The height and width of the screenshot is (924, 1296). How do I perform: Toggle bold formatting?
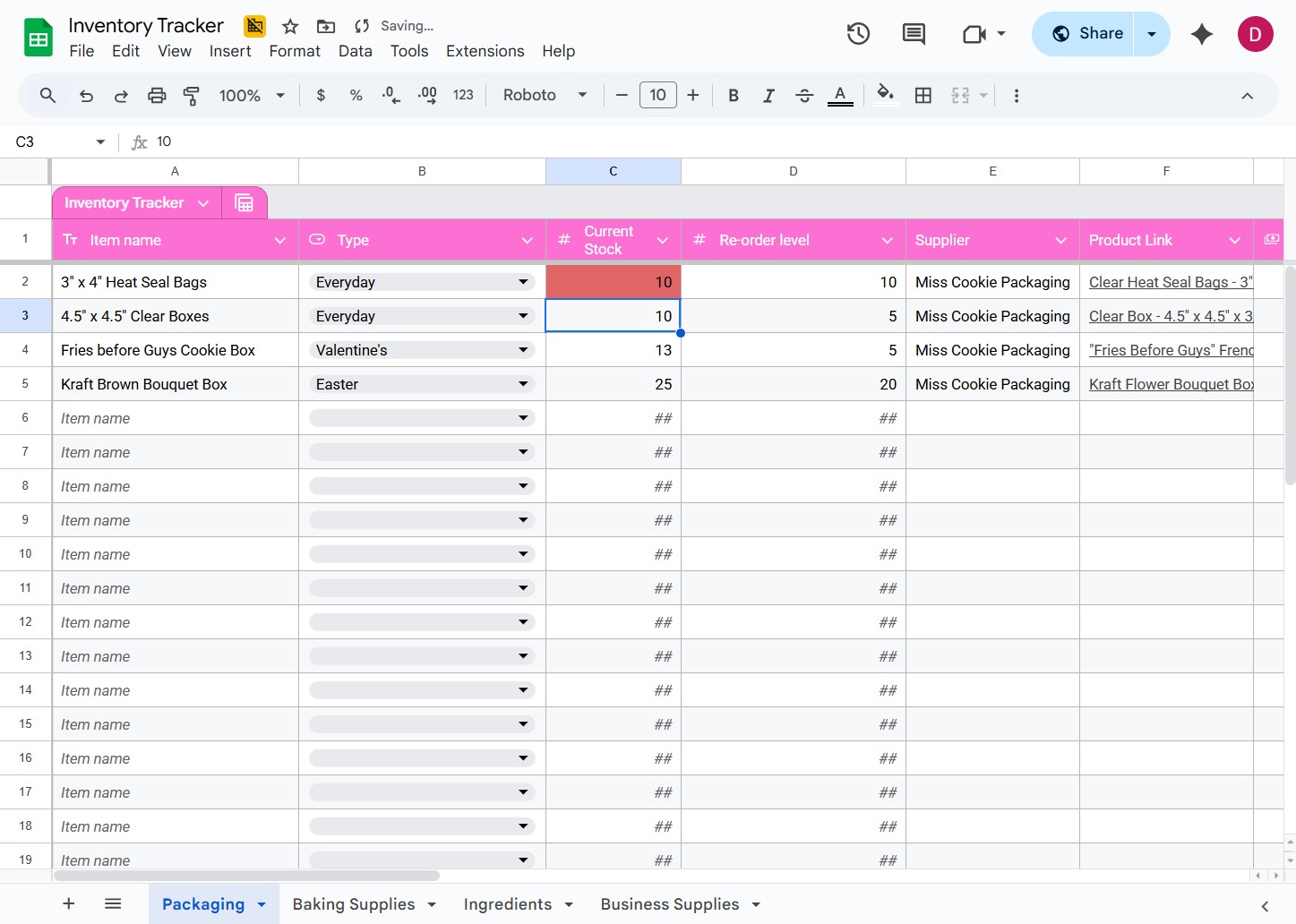pyautogui.click(x=734, y=96)
